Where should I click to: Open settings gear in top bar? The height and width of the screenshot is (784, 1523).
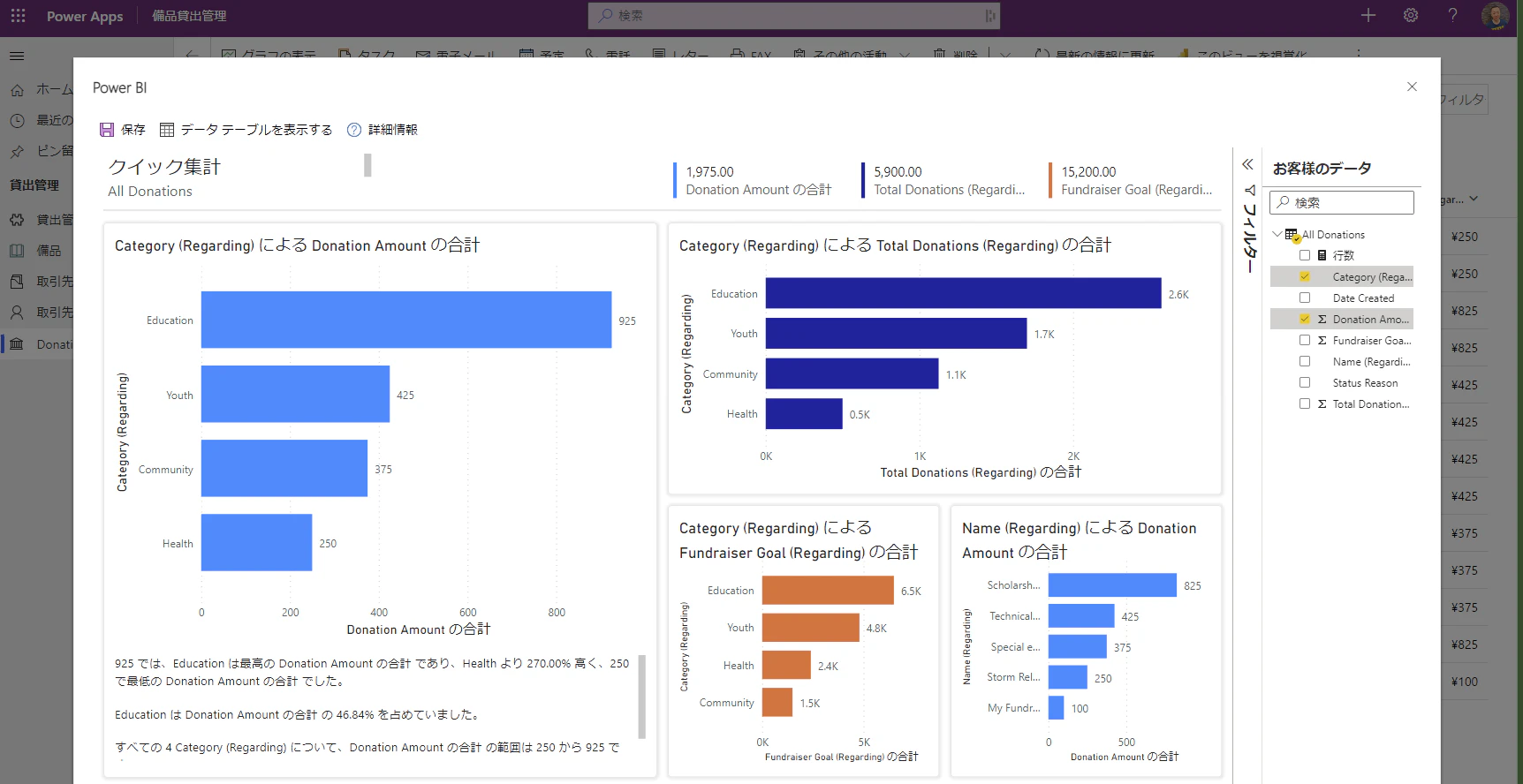pos(1411,15)
